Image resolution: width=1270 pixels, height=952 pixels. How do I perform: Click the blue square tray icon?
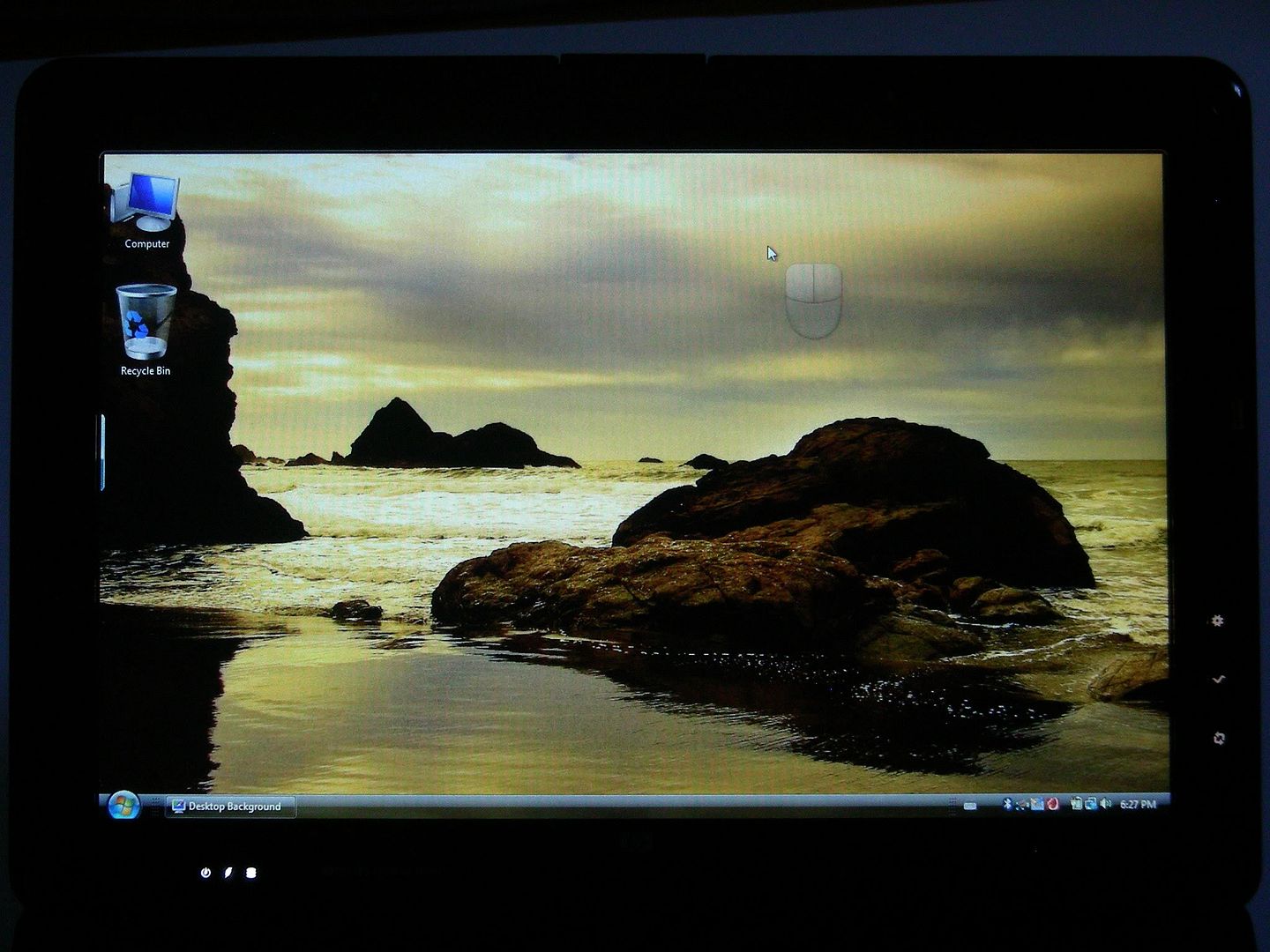[x=1037, y=804]
